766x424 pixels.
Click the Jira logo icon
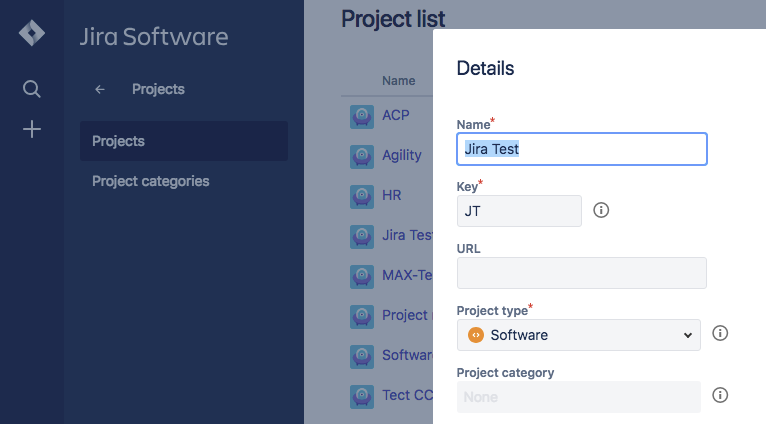click(32, 34)
